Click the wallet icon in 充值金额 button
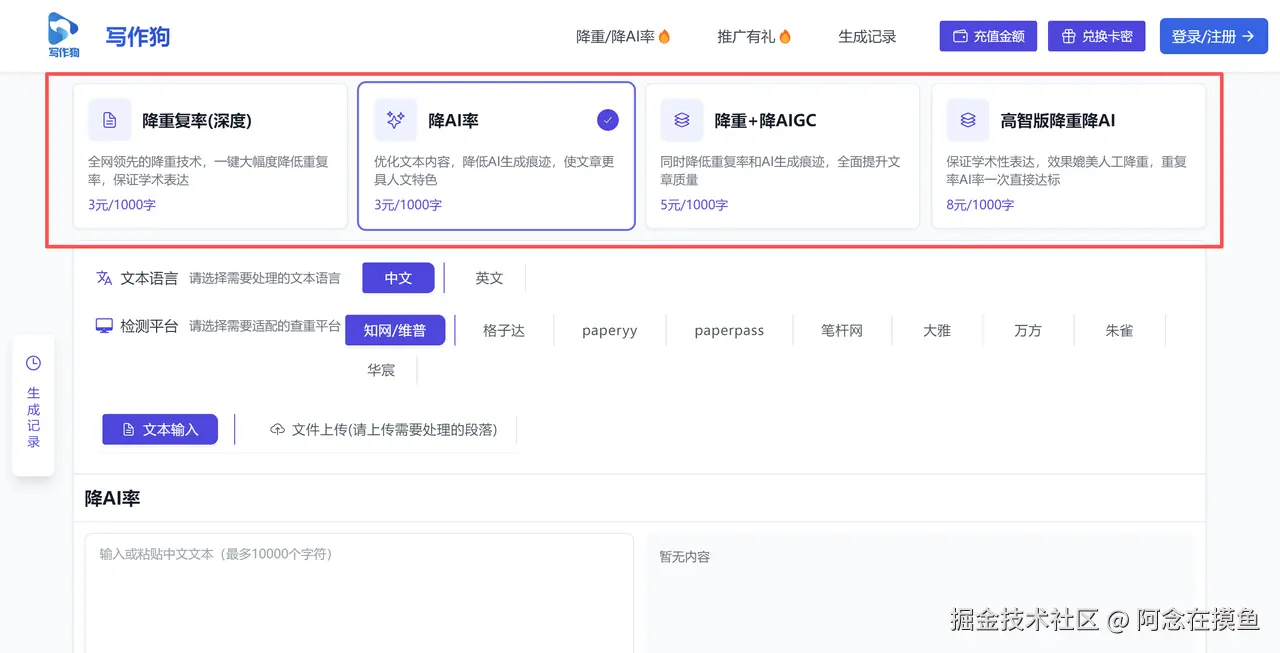This screenshot has height=653, width=1280. (960, 36)
